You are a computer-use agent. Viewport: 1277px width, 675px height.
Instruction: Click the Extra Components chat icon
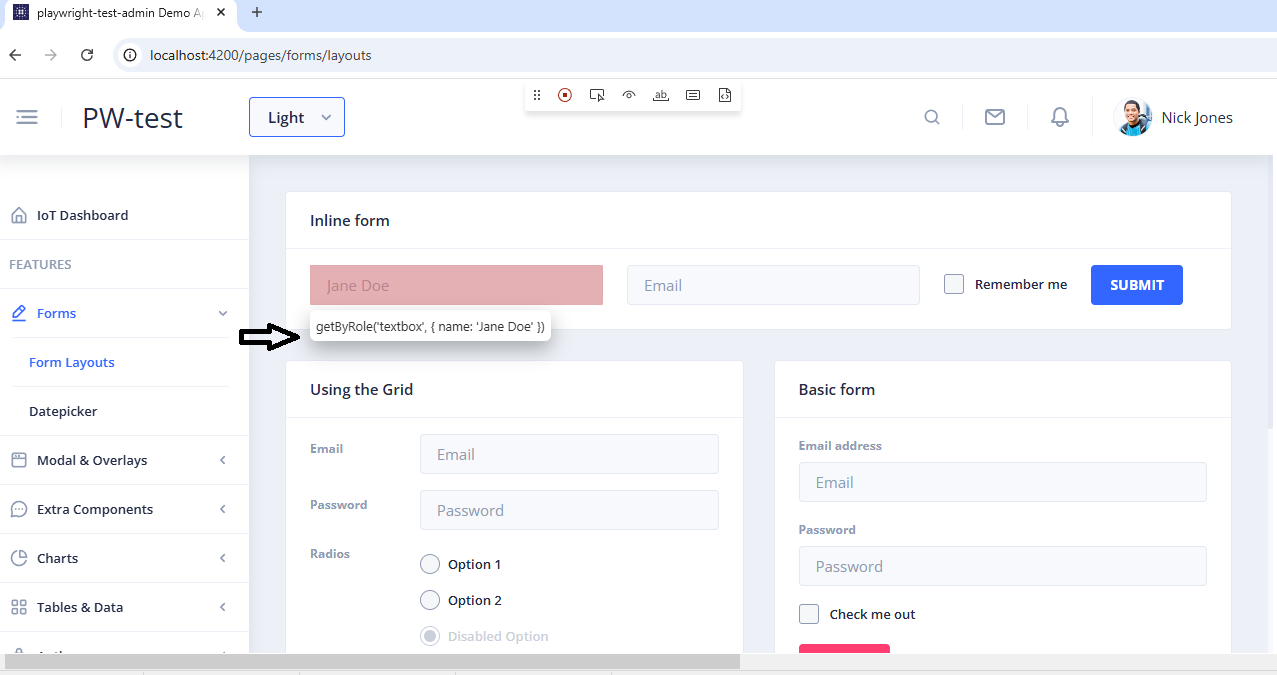[18, 509]
